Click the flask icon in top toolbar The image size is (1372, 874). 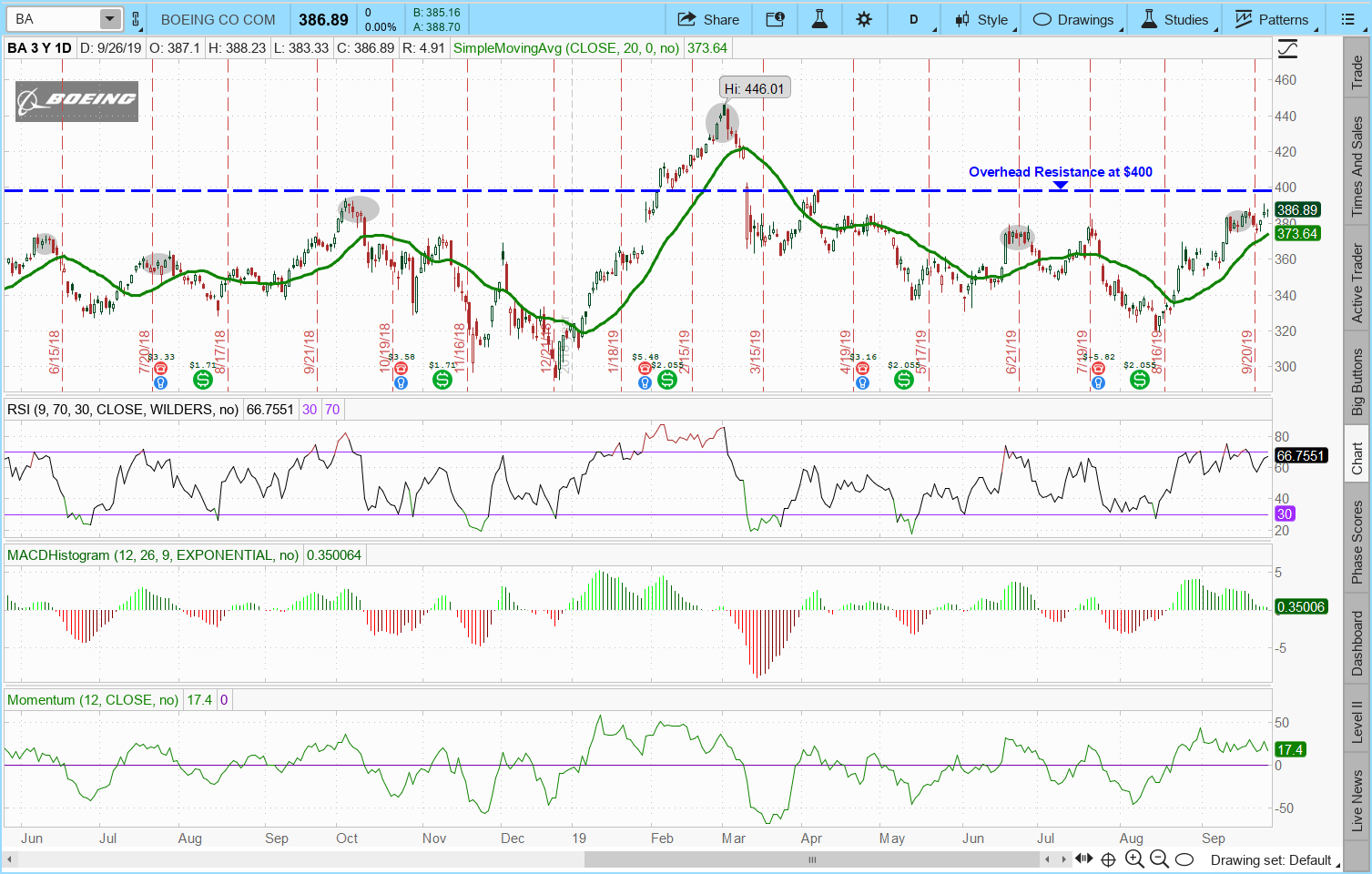pyautogui.click(x=819, y=19)
